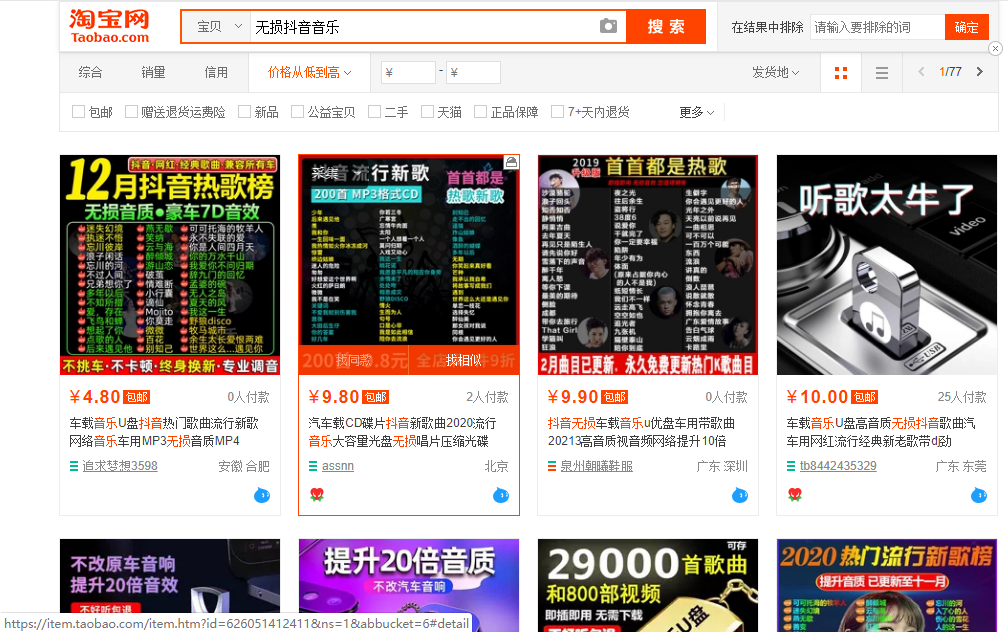
Task: Enable 赠送退货运费险 filter checkbox
Action: coord(131,112)
